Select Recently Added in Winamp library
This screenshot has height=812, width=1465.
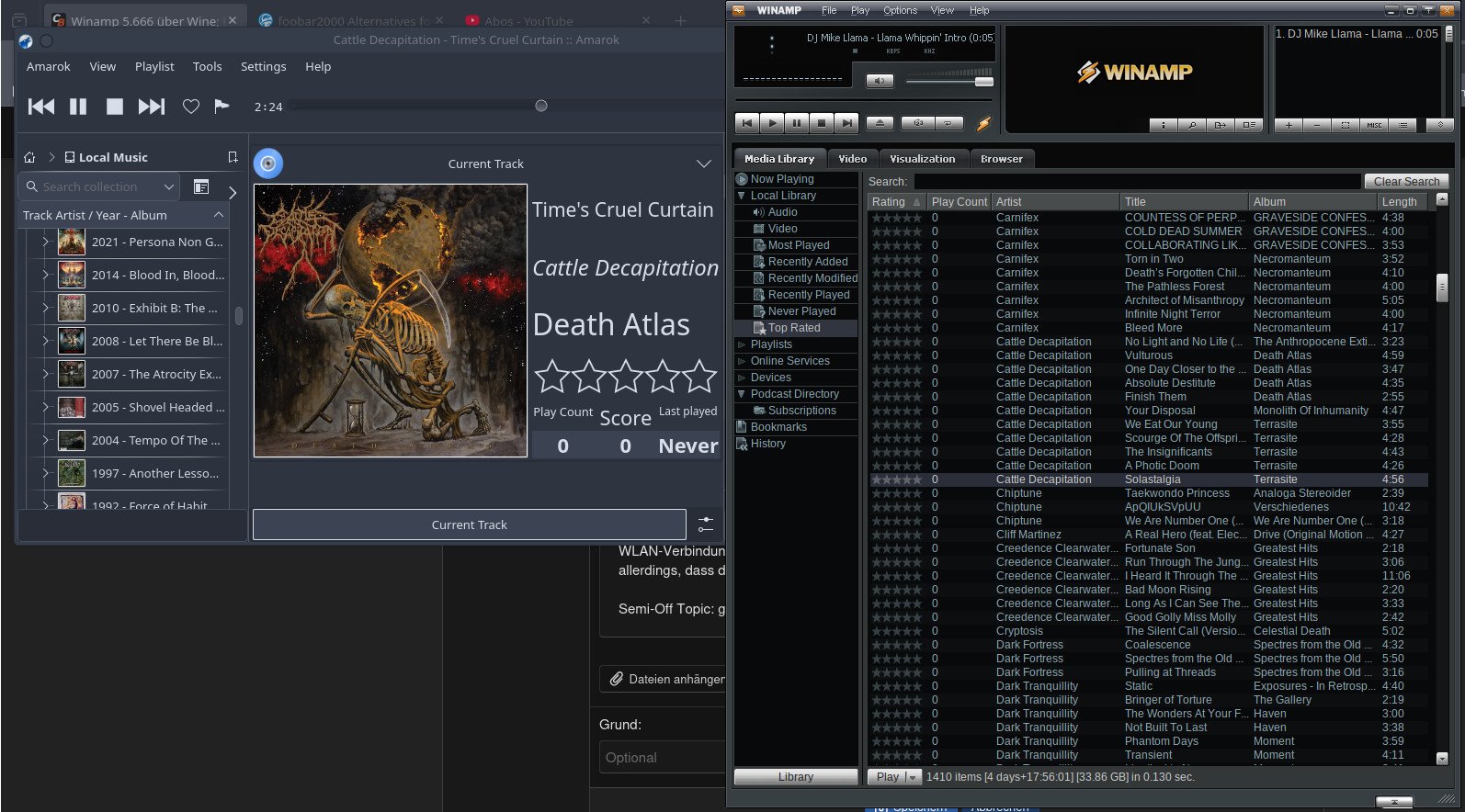pyautogui.click(x=807, y=262)
